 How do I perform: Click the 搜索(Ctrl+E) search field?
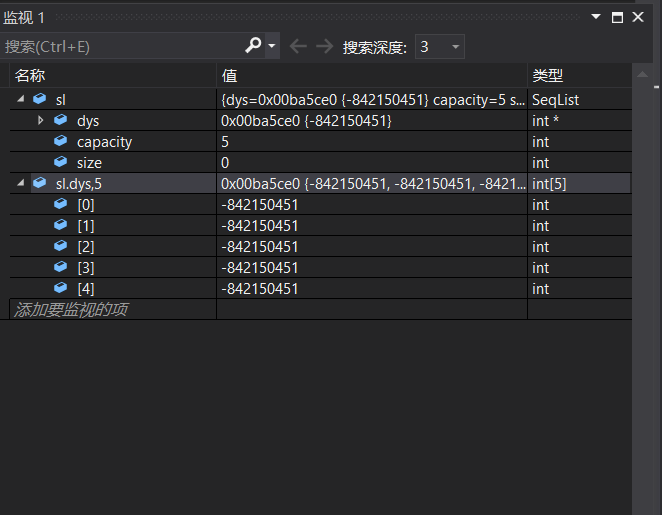coord(120,46)
